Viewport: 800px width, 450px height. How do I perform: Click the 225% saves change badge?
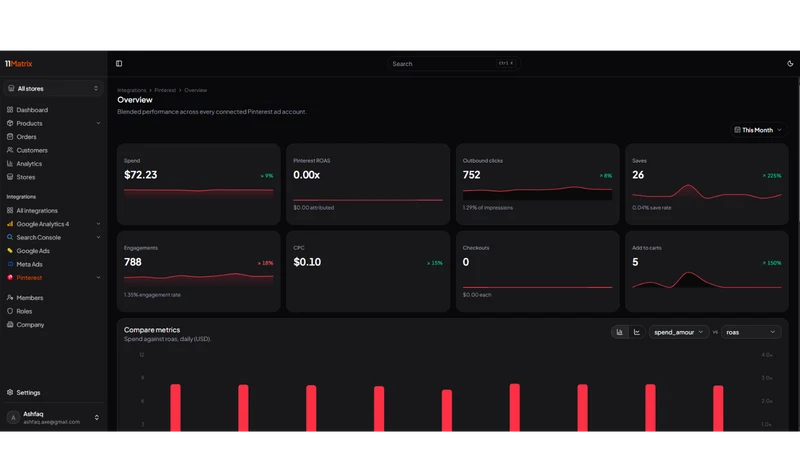coord(772,176)
